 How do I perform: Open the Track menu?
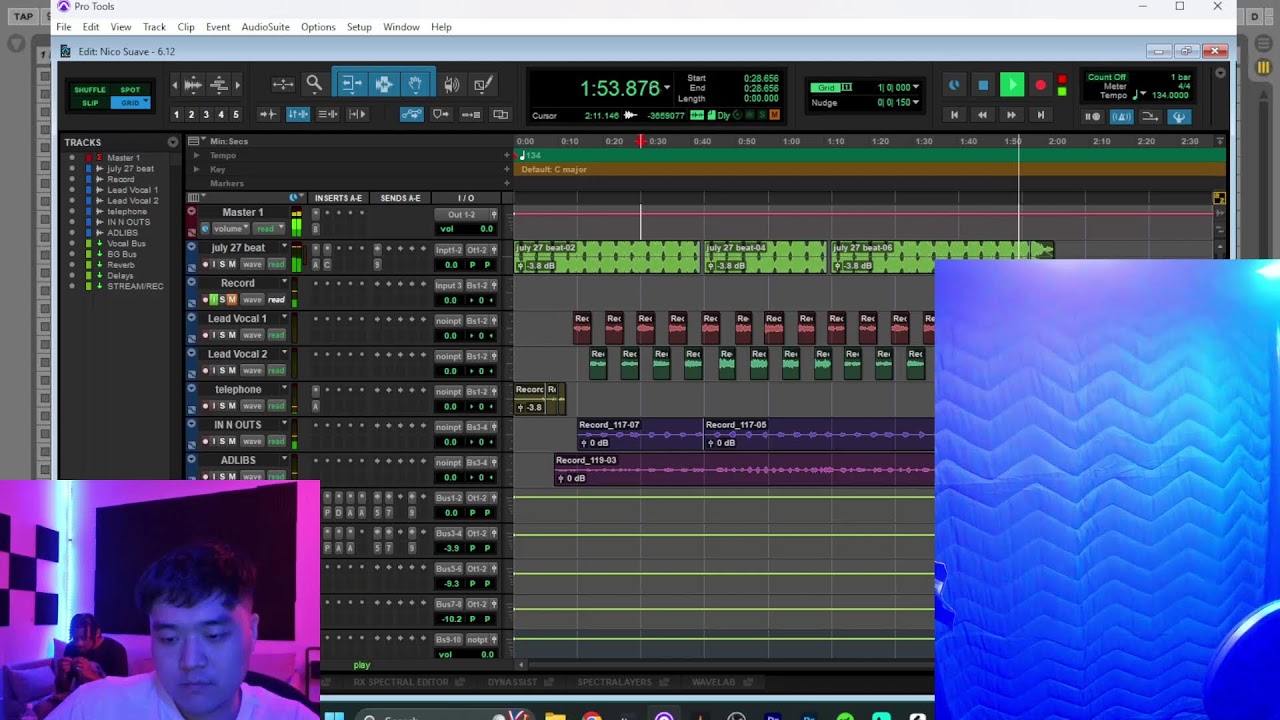point(154,27)
